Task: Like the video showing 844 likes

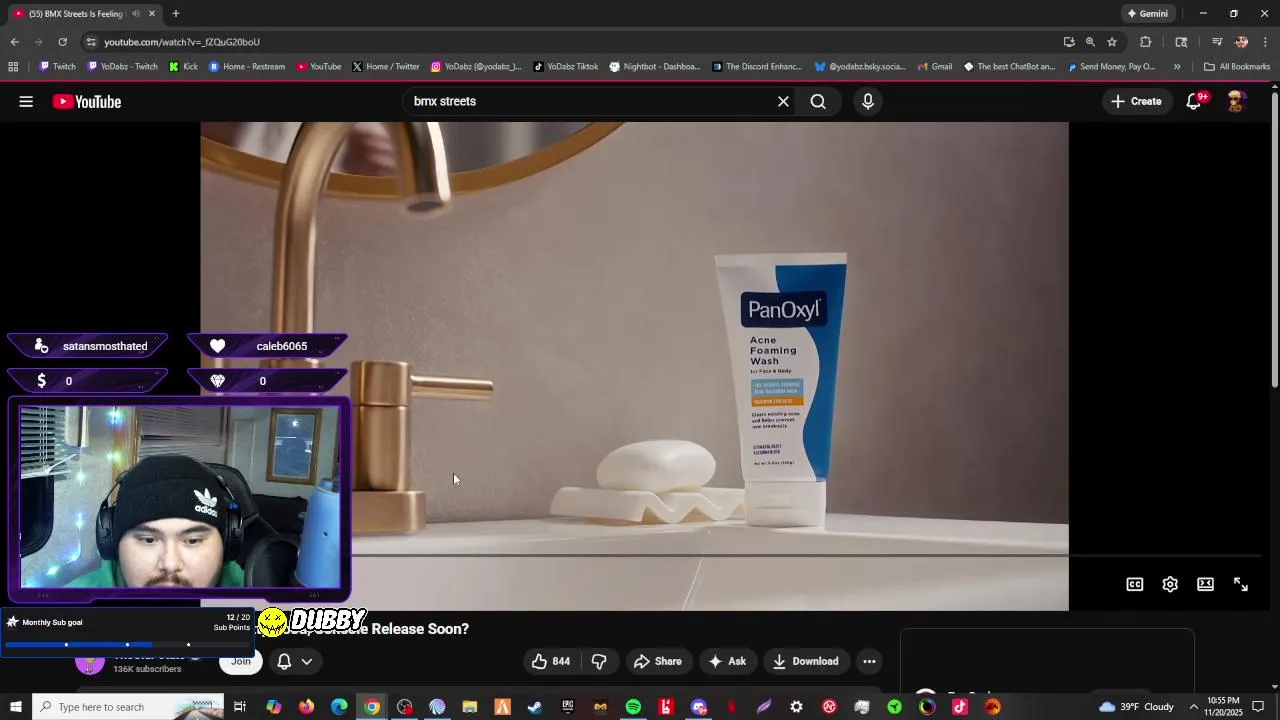Action: [550, 661]
